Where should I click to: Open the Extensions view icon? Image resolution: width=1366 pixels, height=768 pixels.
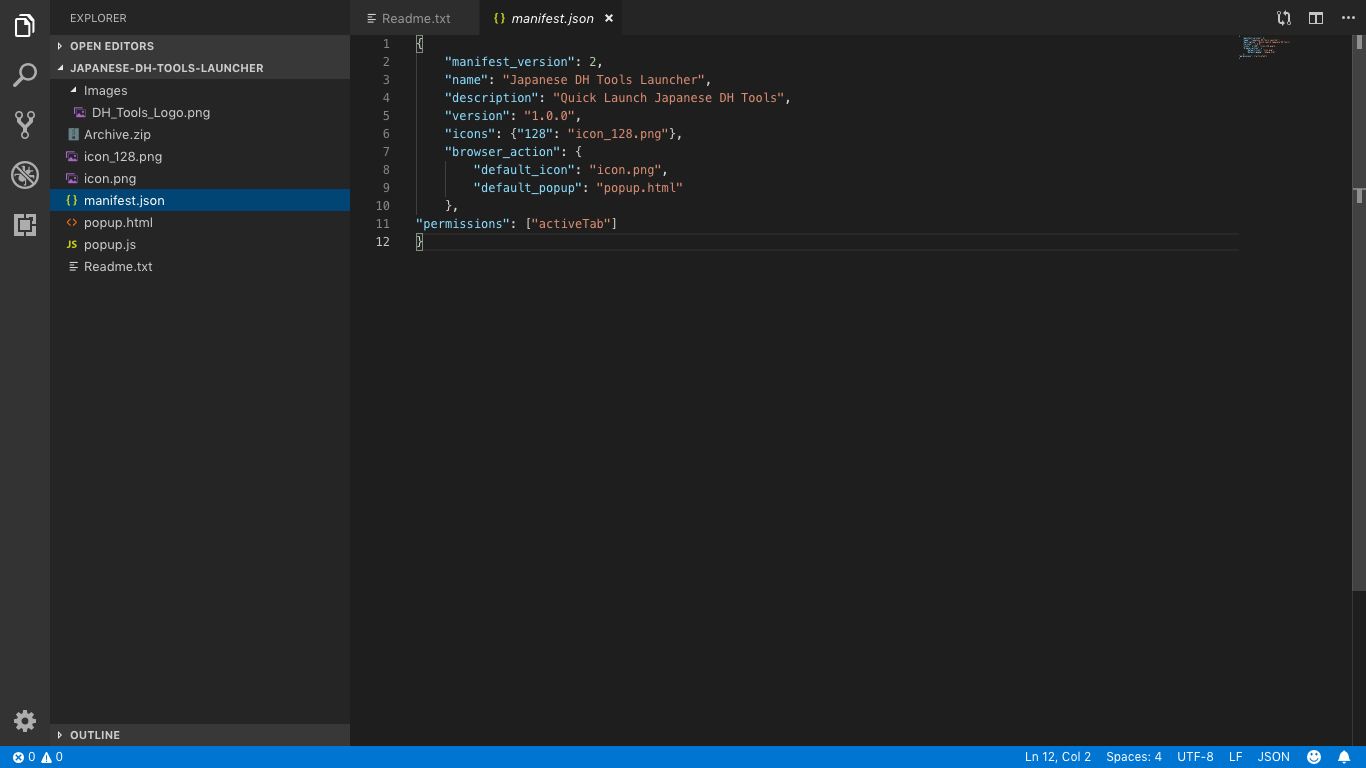point(25,225)
